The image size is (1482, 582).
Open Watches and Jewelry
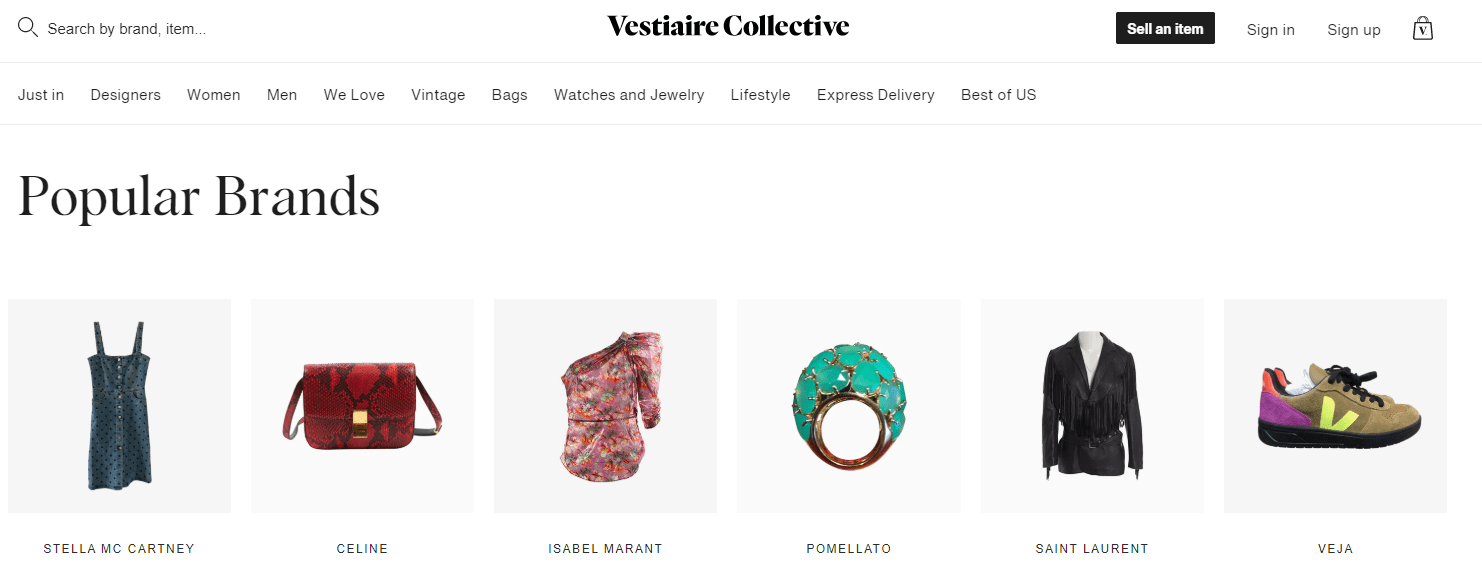click(628, 94)
